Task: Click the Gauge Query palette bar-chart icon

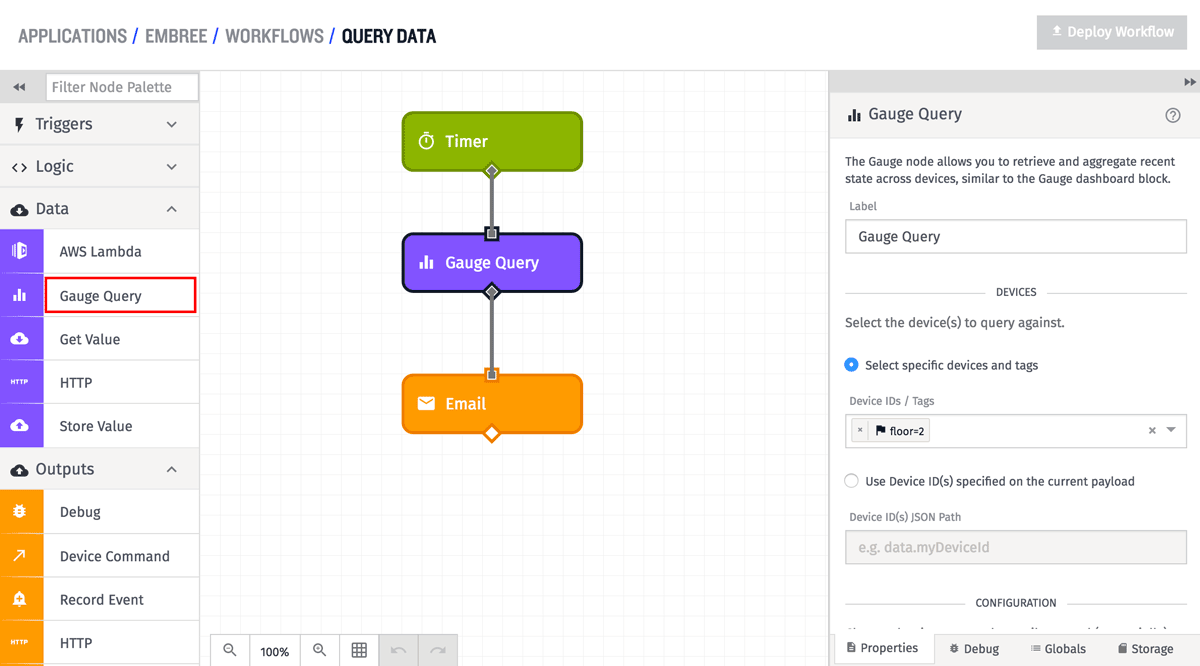Action: [x=21, y=295]
